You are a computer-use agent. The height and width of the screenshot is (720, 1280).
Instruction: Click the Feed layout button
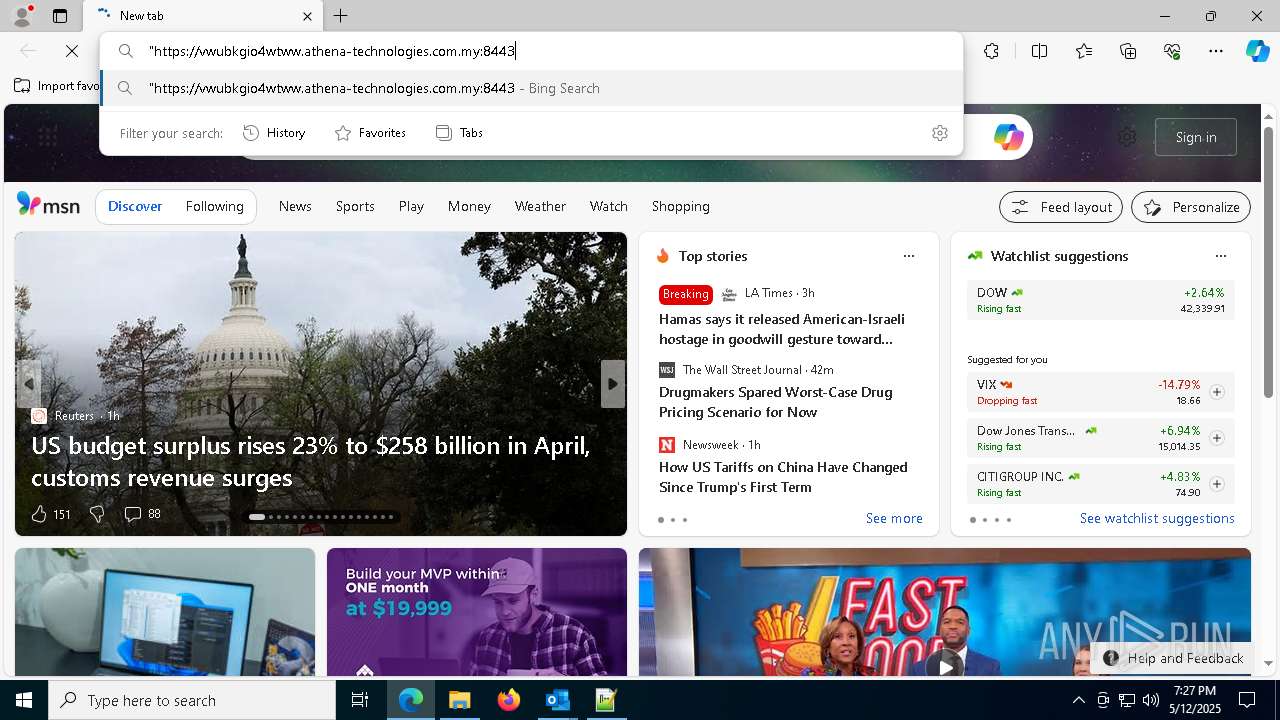coord(1061,207)
